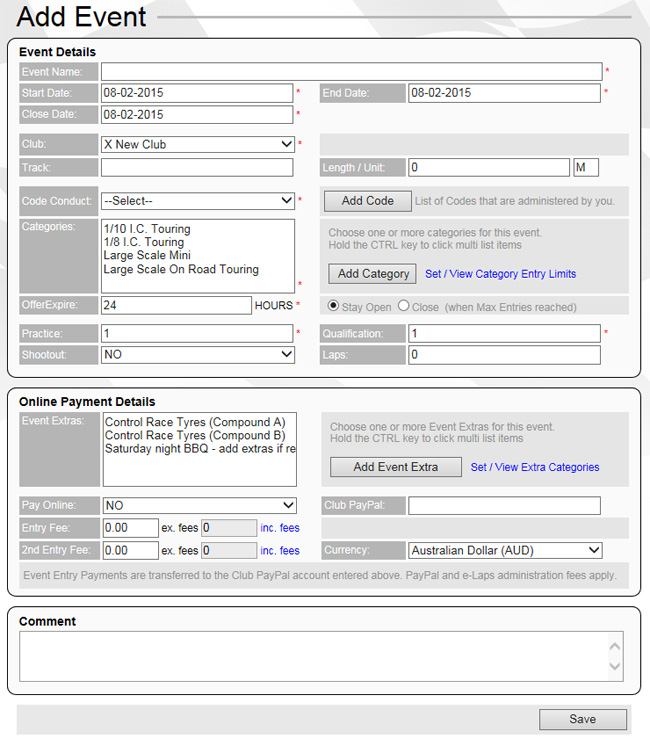Viewport: 650px width, 746px height.
Task: Focus the Track input field
Action: 197,167
